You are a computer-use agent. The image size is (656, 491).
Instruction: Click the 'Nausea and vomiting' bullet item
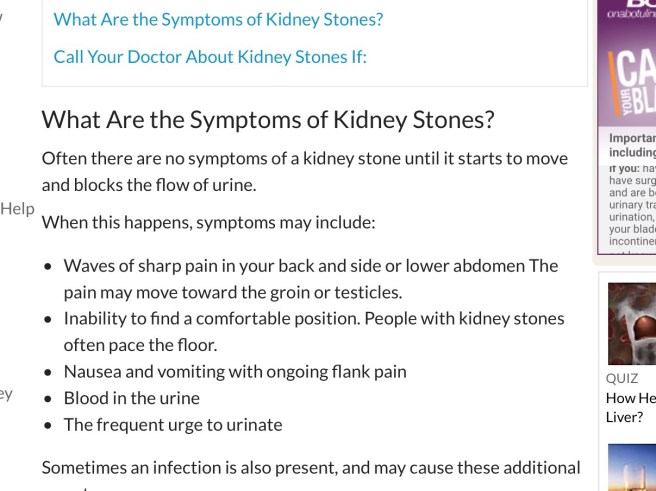coord(235,371)
